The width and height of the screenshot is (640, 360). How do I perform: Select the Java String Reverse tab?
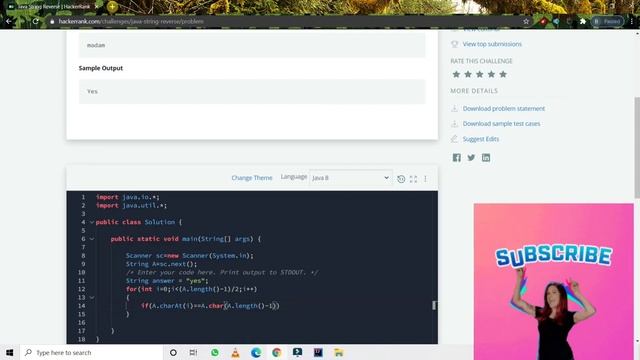click(53, 7)
